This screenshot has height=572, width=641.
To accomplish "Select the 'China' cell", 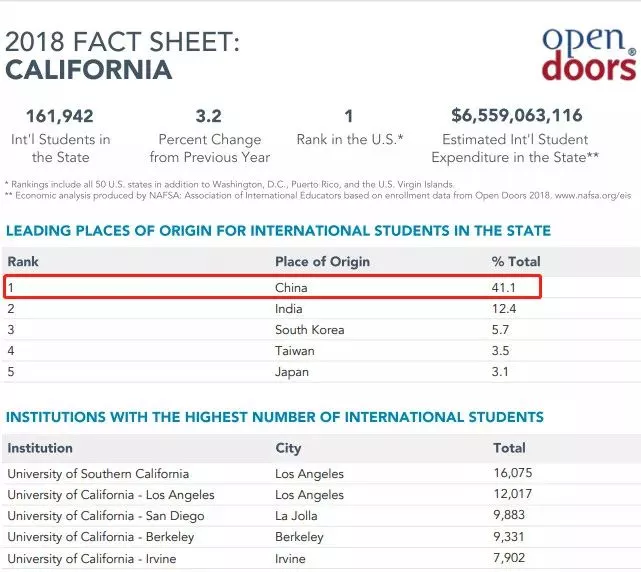I will click(291, 288).
